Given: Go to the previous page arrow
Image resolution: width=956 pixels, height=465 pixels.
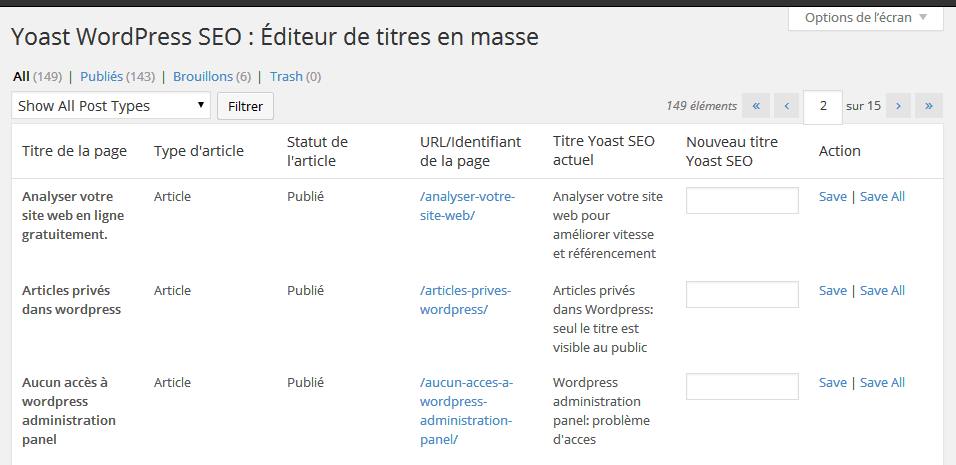Looking at the screenshot, I should pos(787,105).
